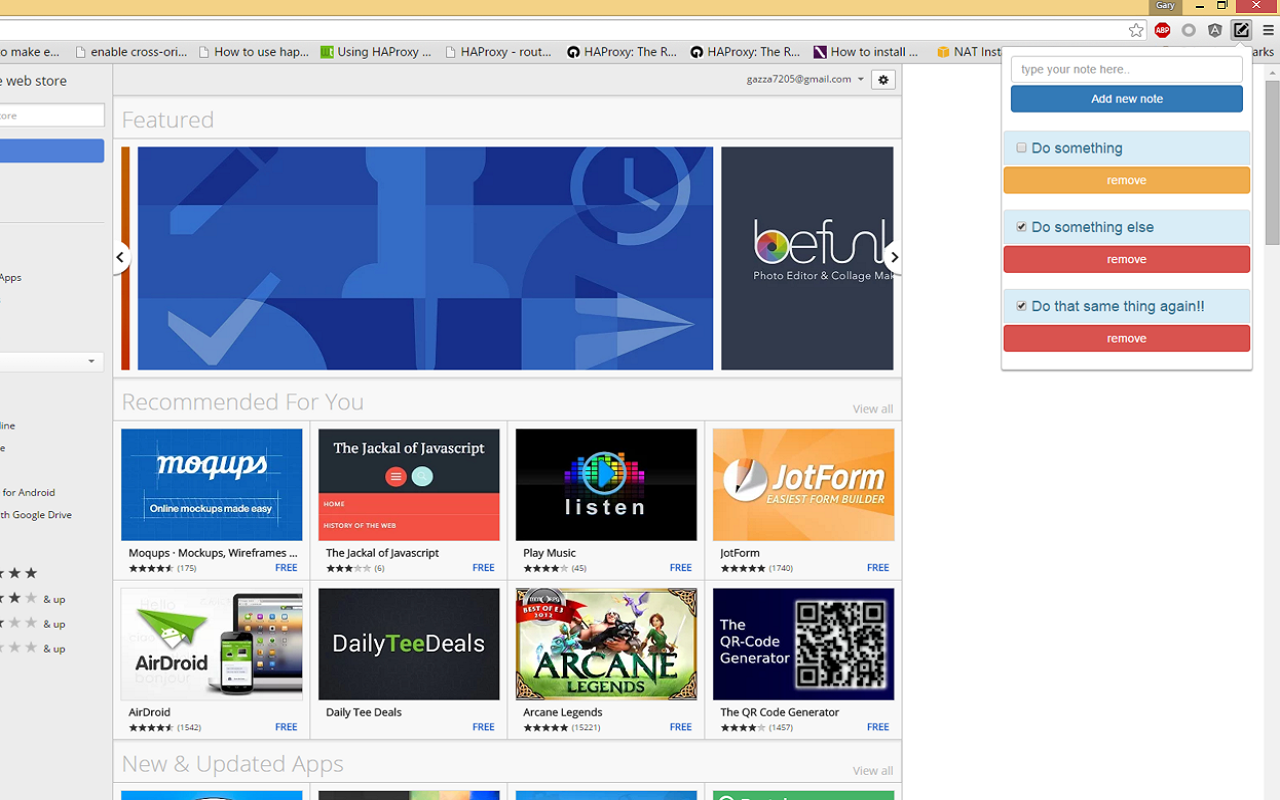Viewport: 1280px width, 800px height.
Task: Open the Daily Tee Deals thumbnail
Action: click(409, 644)
